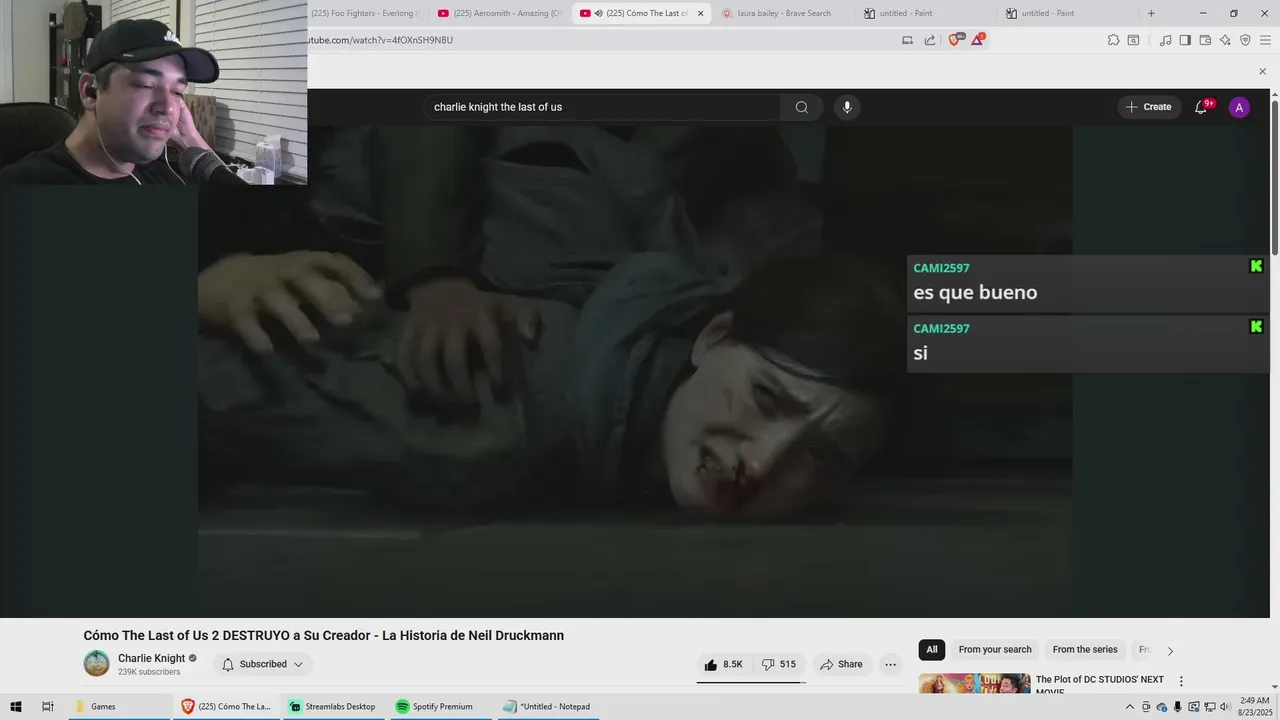This screenshot has height=720, width=1280.
Task: Open the purple account avatar menu
Action: click(x=1239, y=107)
